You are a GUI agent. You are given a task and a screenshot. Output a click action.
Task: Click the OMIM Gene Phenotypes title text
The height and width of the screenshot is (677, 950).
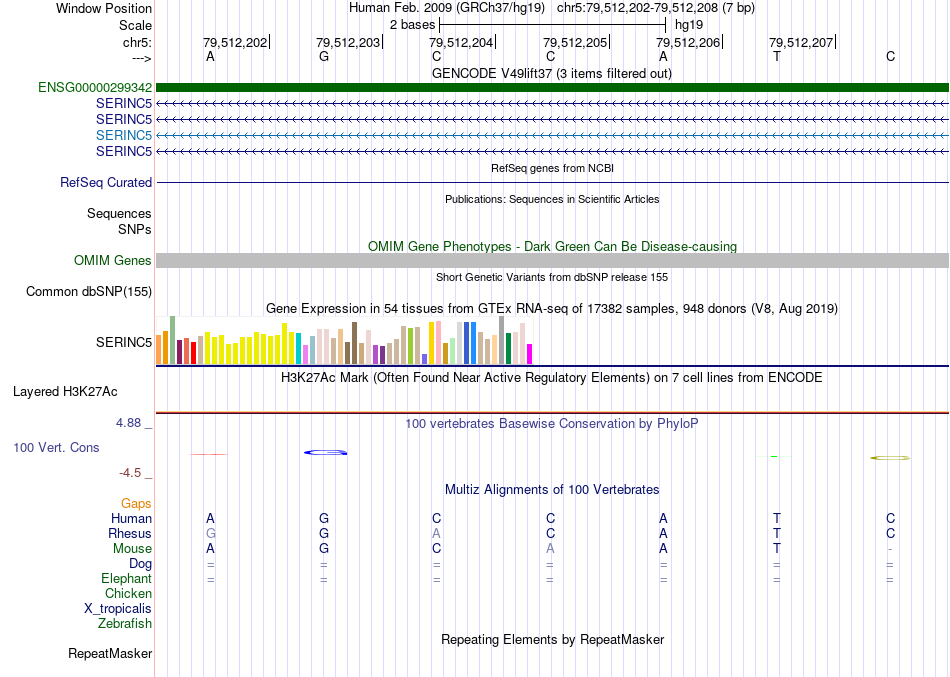coord(552,247)
